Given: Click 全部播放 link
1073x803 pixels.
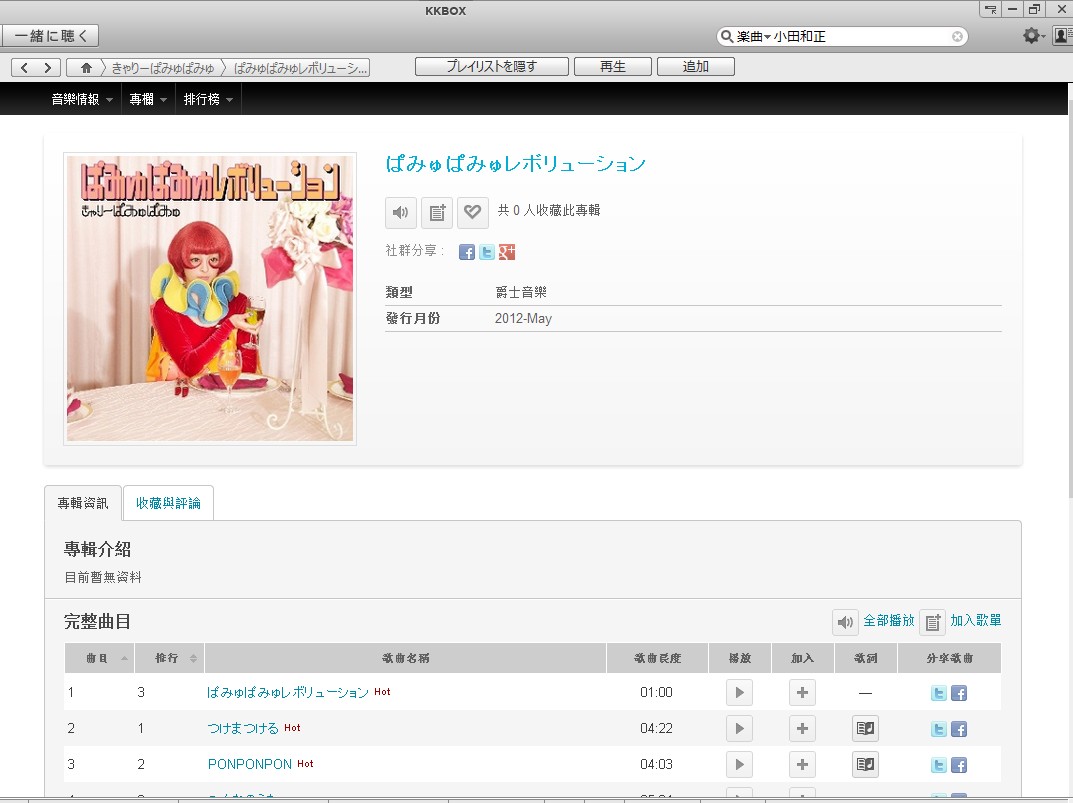Looking at the screenshot, I should (888, 620).
